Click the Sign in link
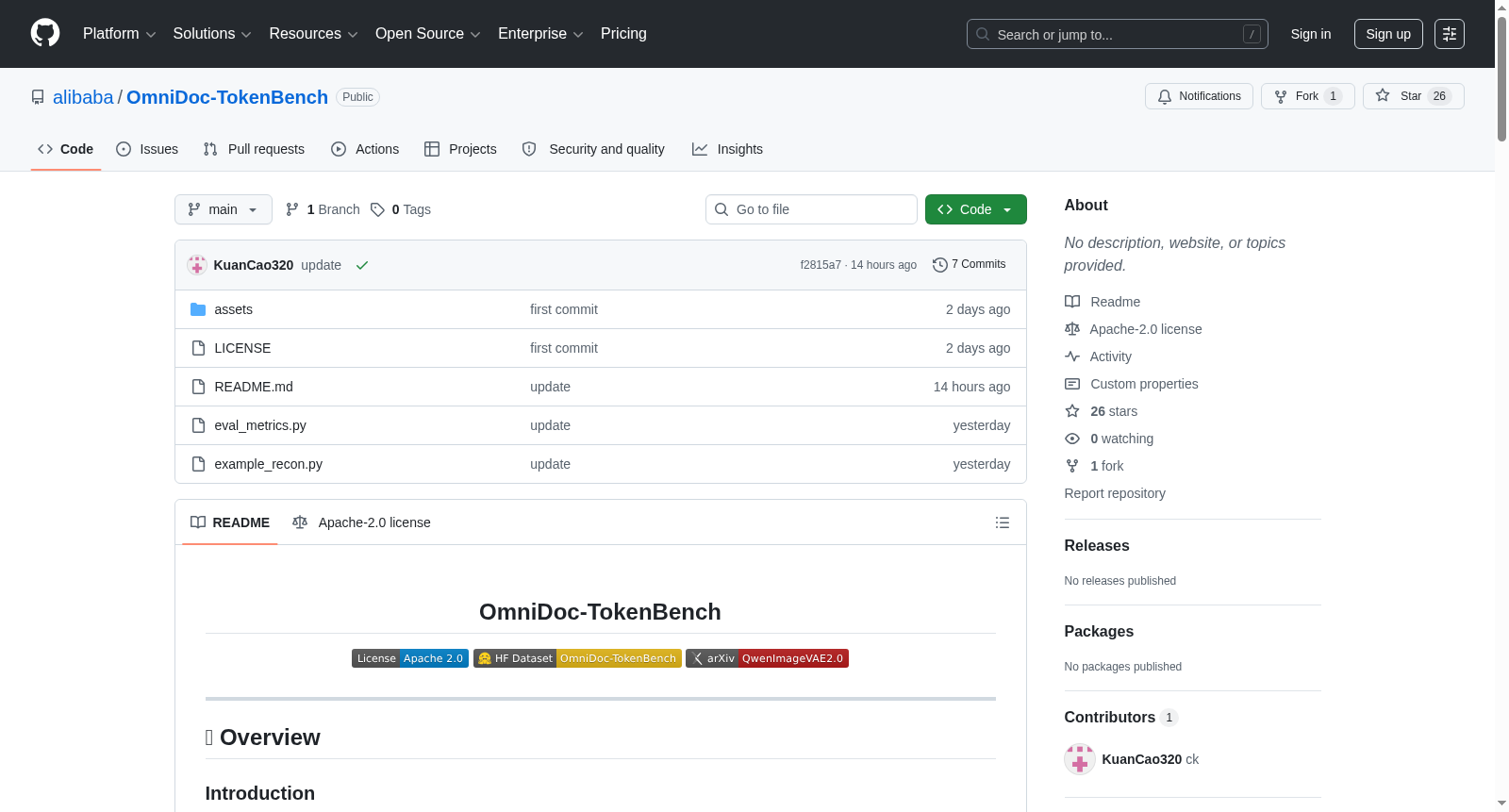Viewport: 1509px width, 812px height. point(1311,34)
